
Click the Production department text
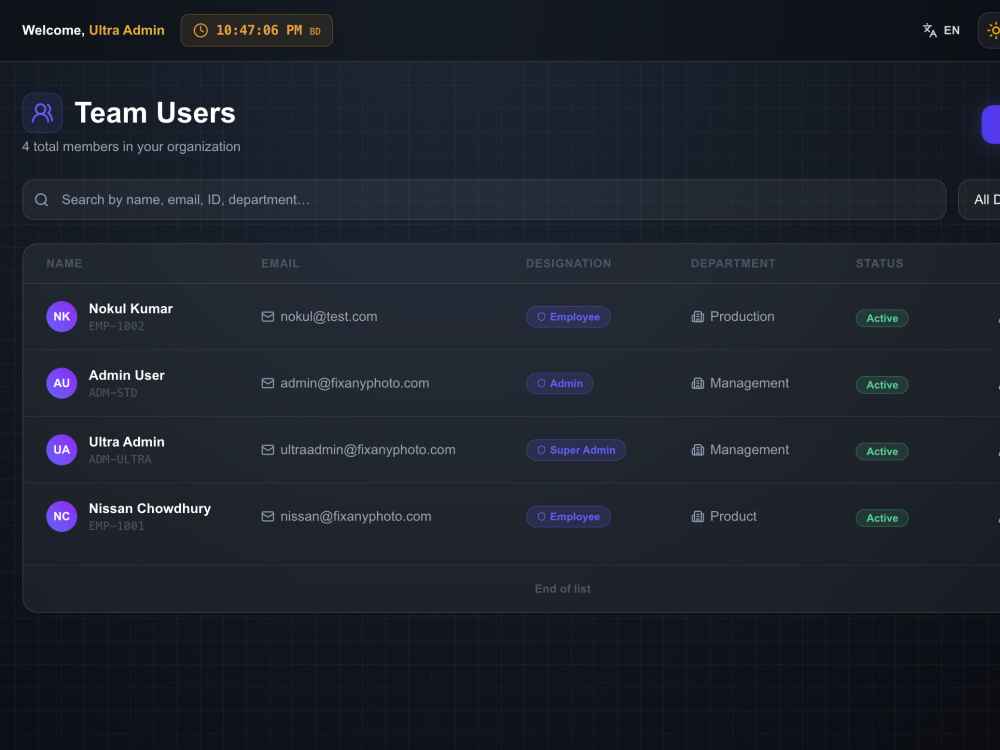[742, 316]
